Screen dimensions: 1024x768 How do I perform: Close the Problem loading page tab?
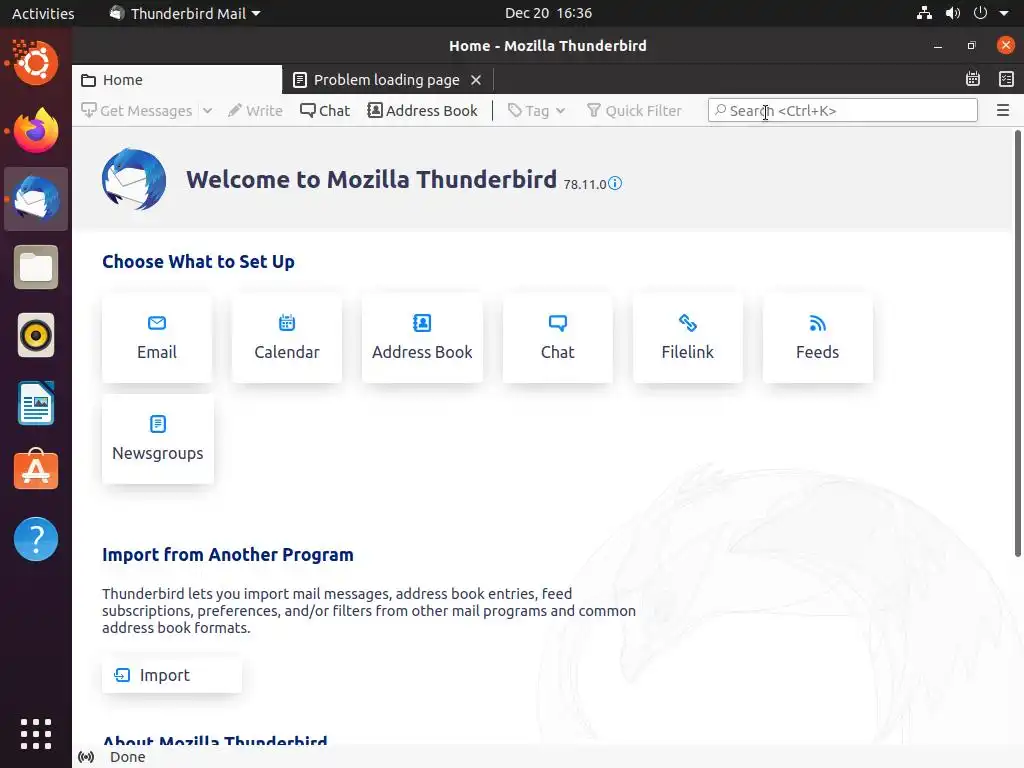tap(476, 80)
